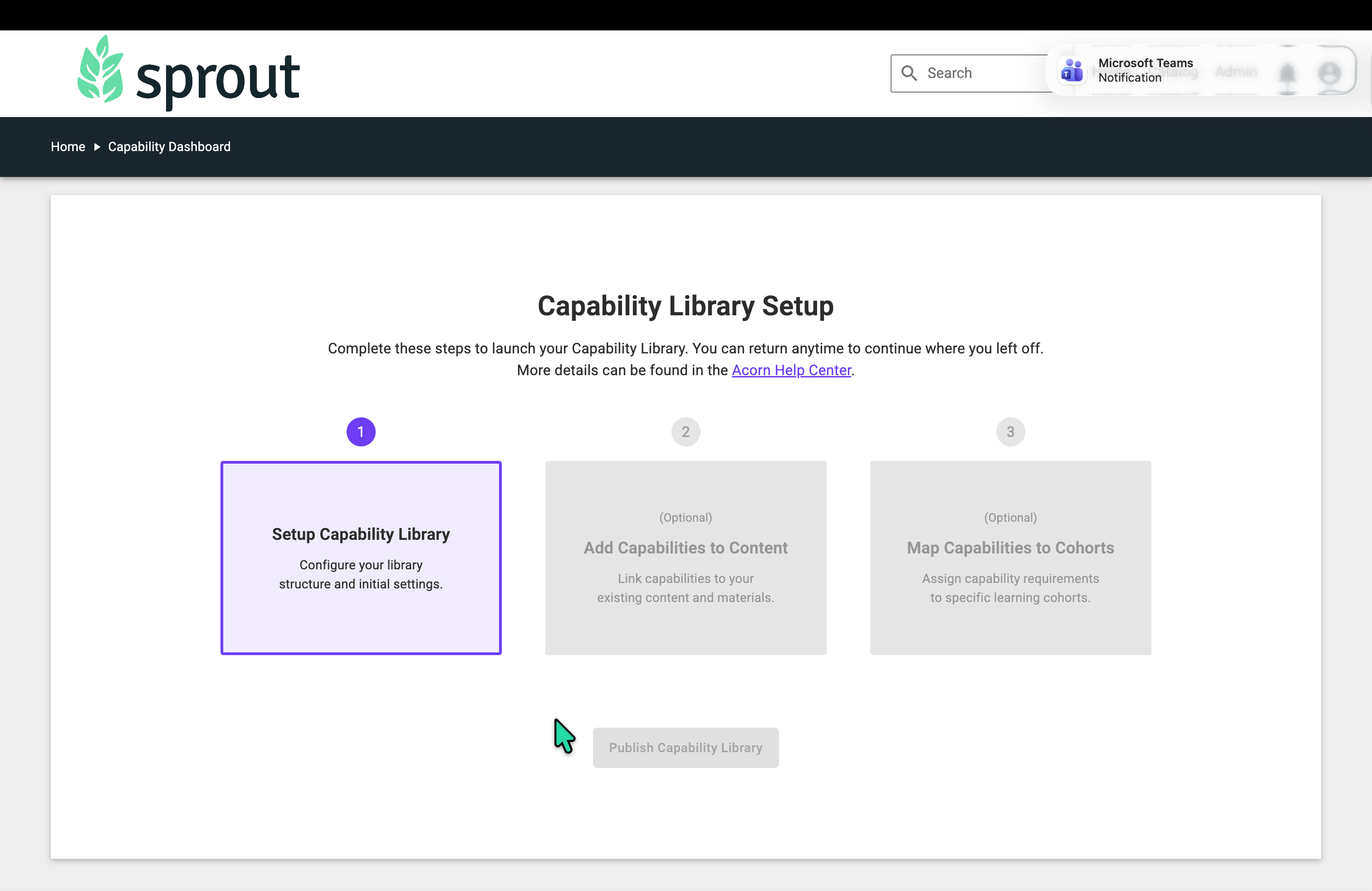Click the step 2 grey circle
The width and height of the screenshot is (1372, 891).
click(686, 432)
